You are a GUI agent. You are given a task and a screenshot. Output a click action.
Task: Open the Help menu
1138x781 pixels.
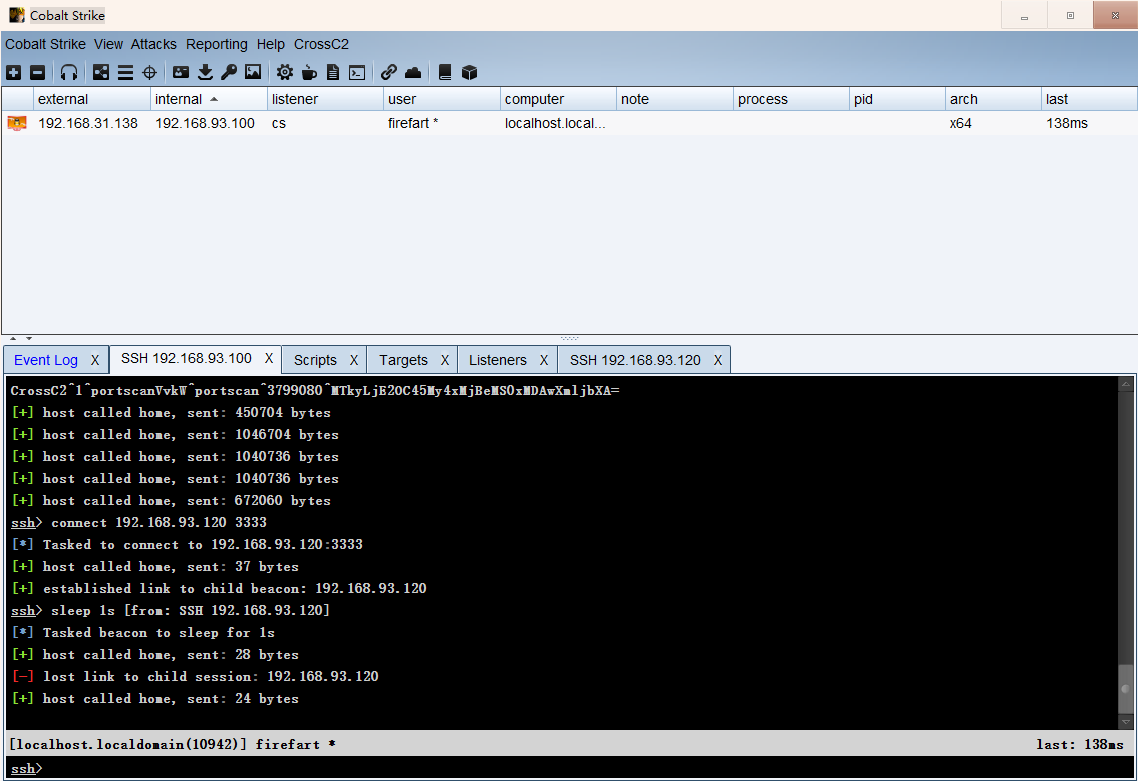click(271, 44)
